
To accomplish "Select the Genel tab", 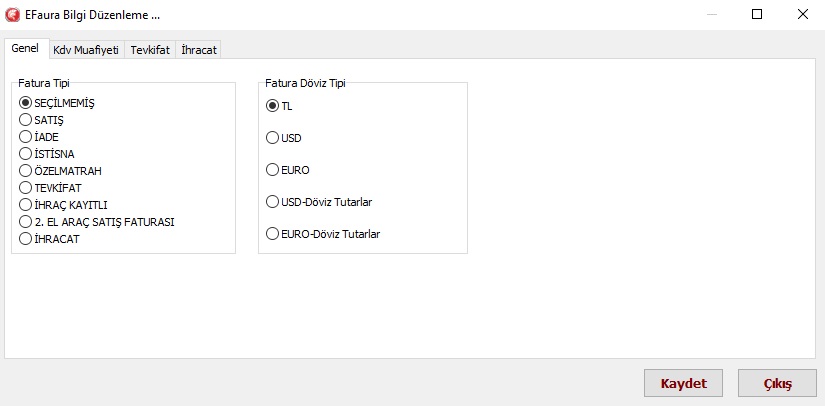I will point(25,48).
